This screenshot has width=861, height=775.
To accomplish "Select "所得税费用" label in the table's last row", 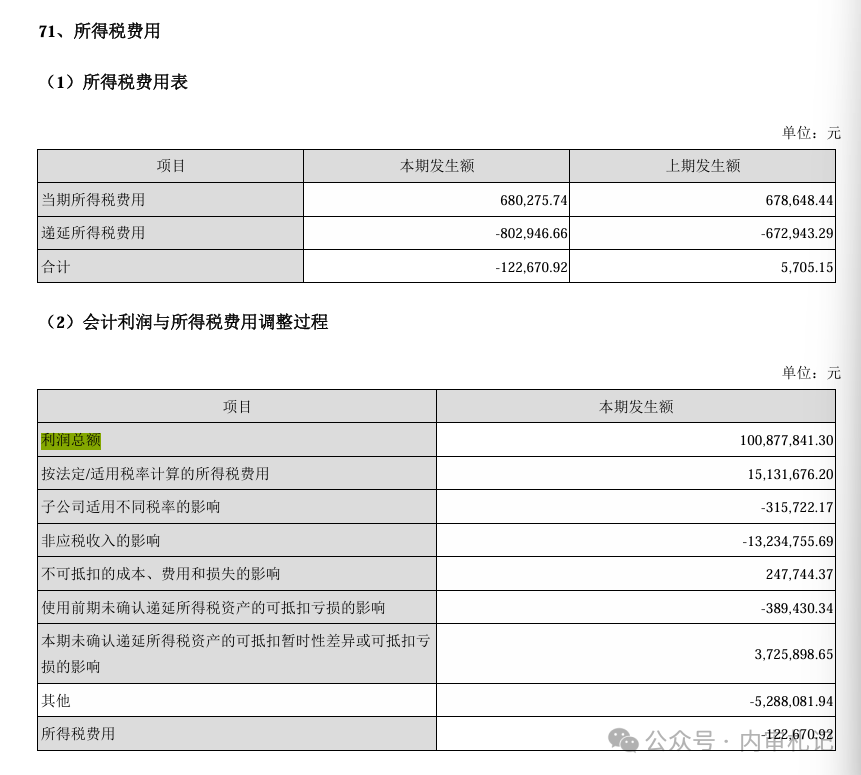I will tap(79, 734).
